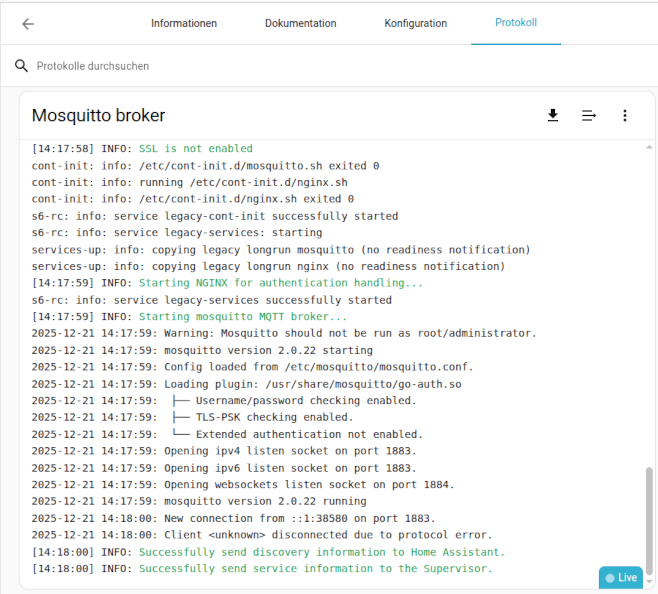
Task: Open the Dokumentation tab
Action: pyautogui.click(x=300, y=23)
